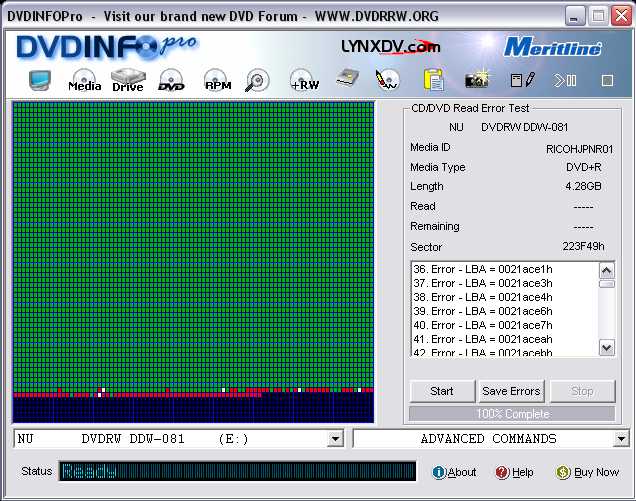Click Save Errors button
This screenshot has height=501, width=636.
[x=511, y=391]
